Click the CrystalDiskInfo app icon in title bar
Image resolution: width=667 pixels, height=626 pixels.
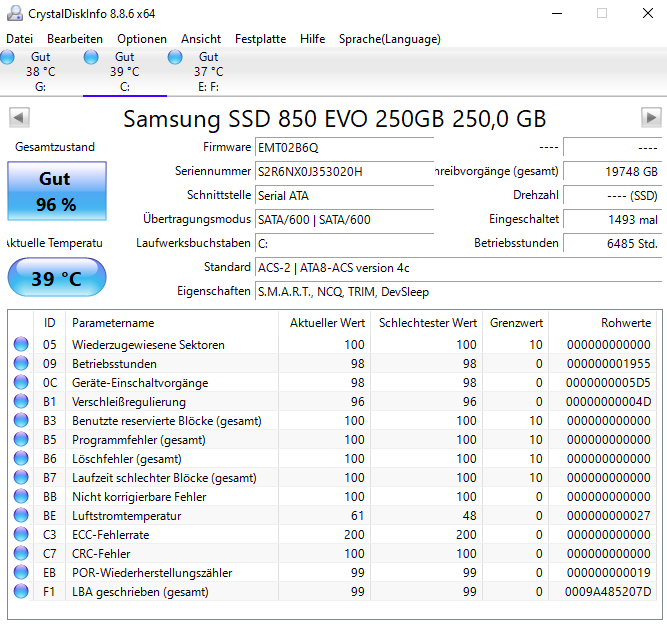[x=15, y=14]
